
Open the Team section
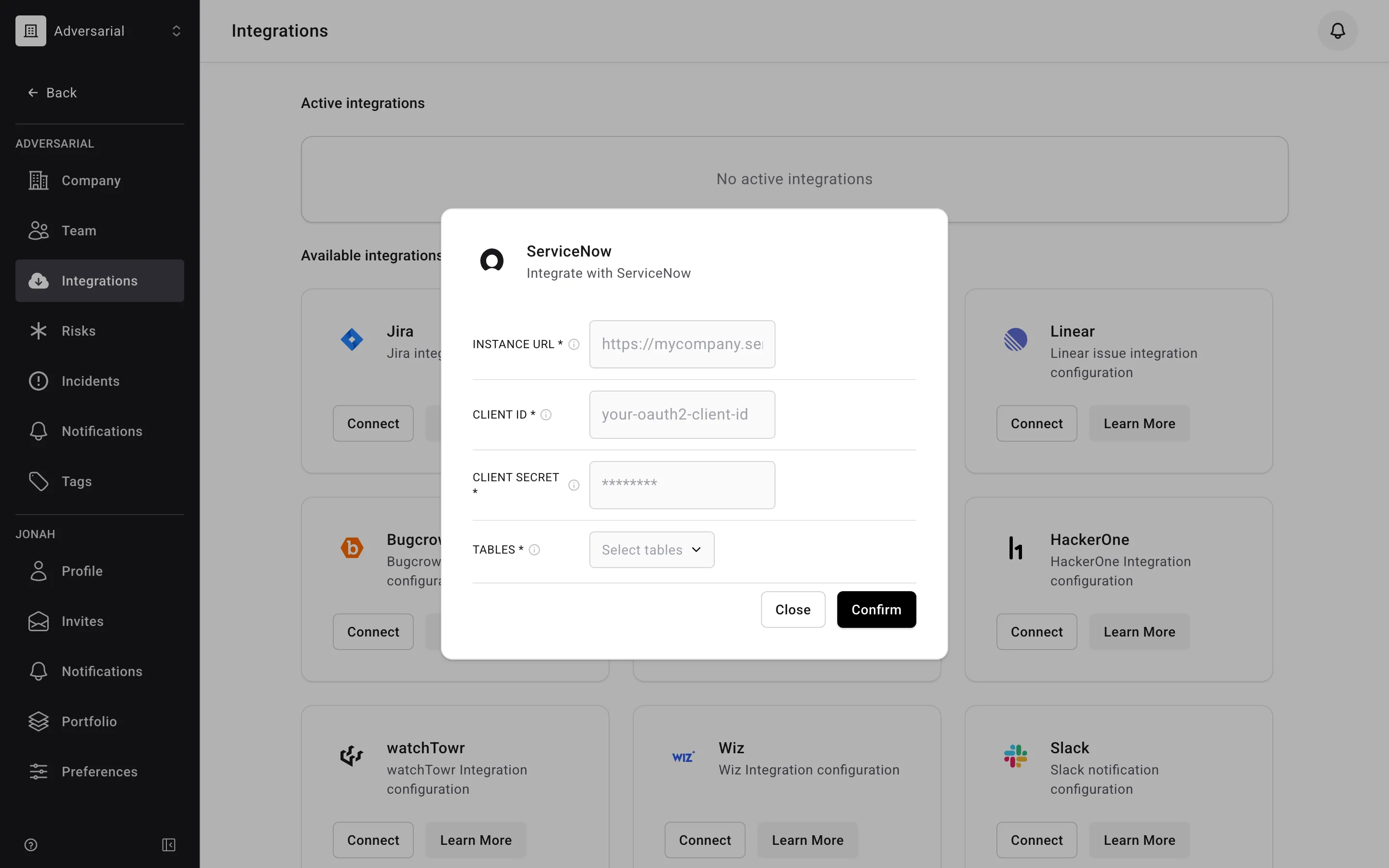100,231
